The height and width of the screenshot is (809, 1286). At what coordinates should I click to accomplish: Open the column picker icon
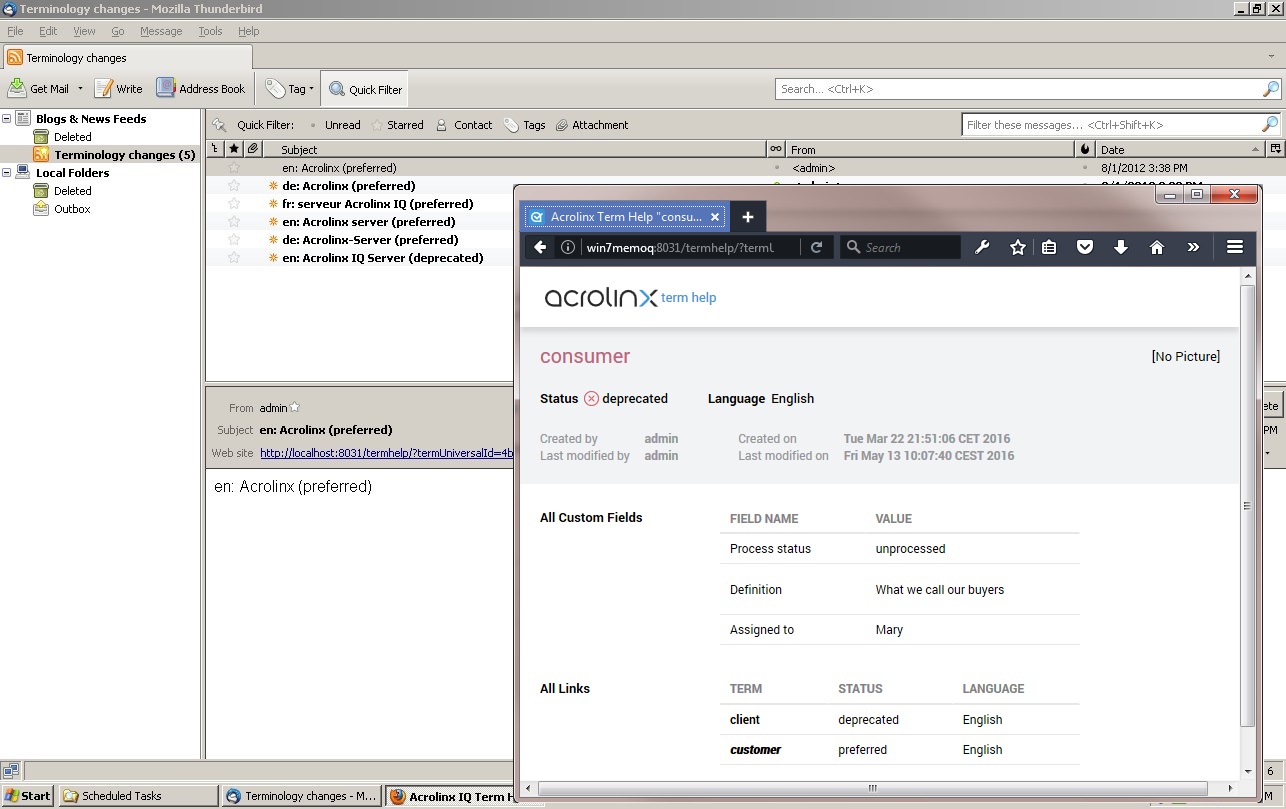click(x=1275, y=149)
